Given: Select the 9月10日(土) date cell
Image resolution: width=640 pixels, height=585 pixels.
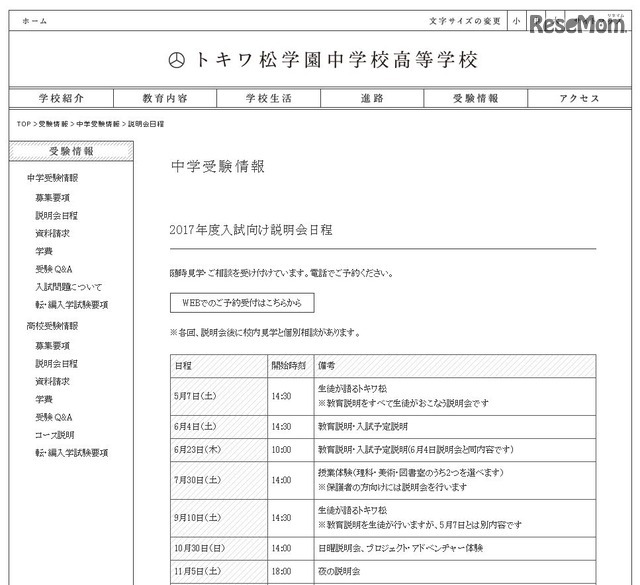Looking at the screenshot, I should point(219,518).
